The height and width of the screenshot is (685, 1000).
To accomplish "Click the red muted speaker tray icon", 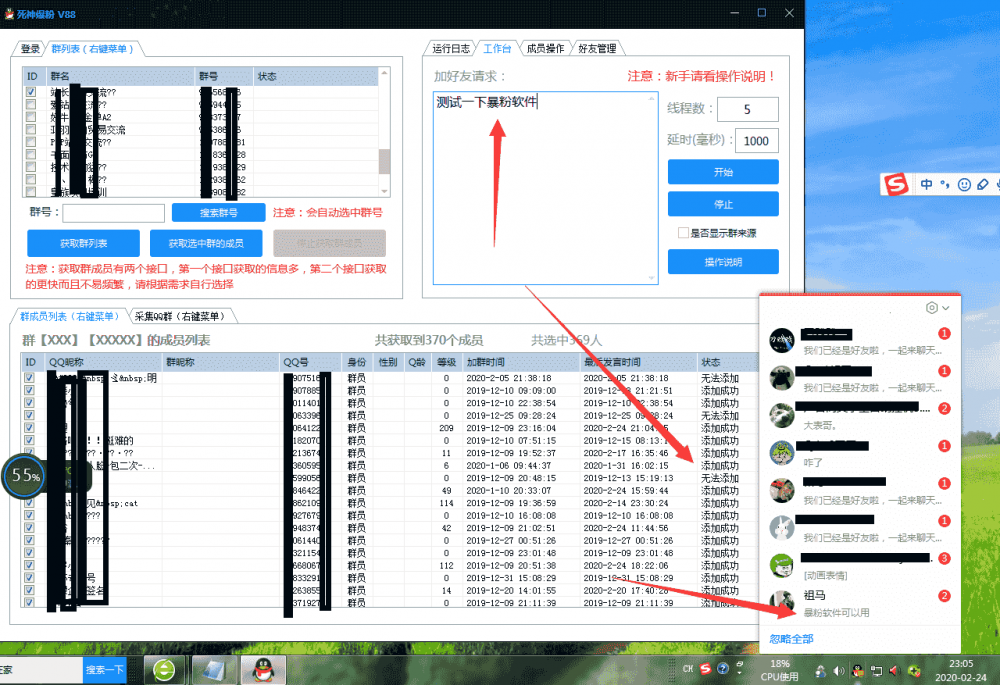I will 894,671.
